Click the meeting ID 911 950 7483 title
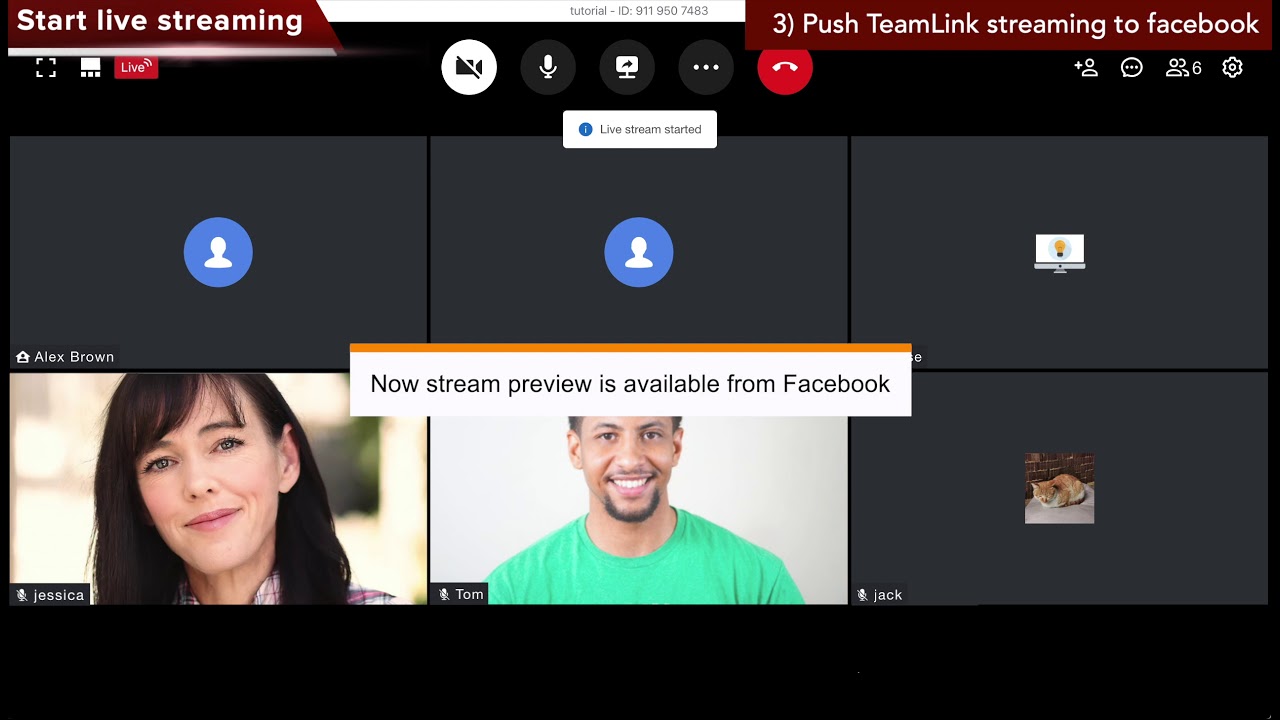The height and width of the screenshot is (720, 1280). (x=639, y=11)
